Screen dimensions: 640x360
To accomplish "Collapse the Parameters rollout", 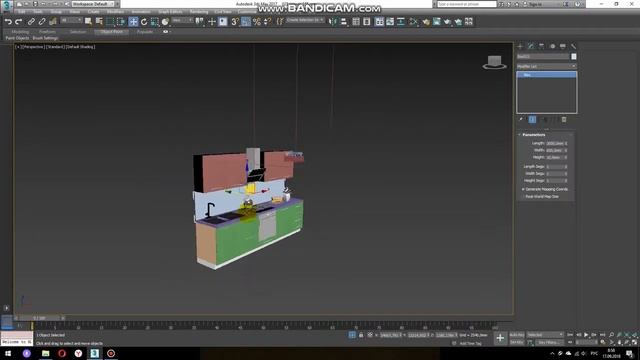I will click(534, 135).
